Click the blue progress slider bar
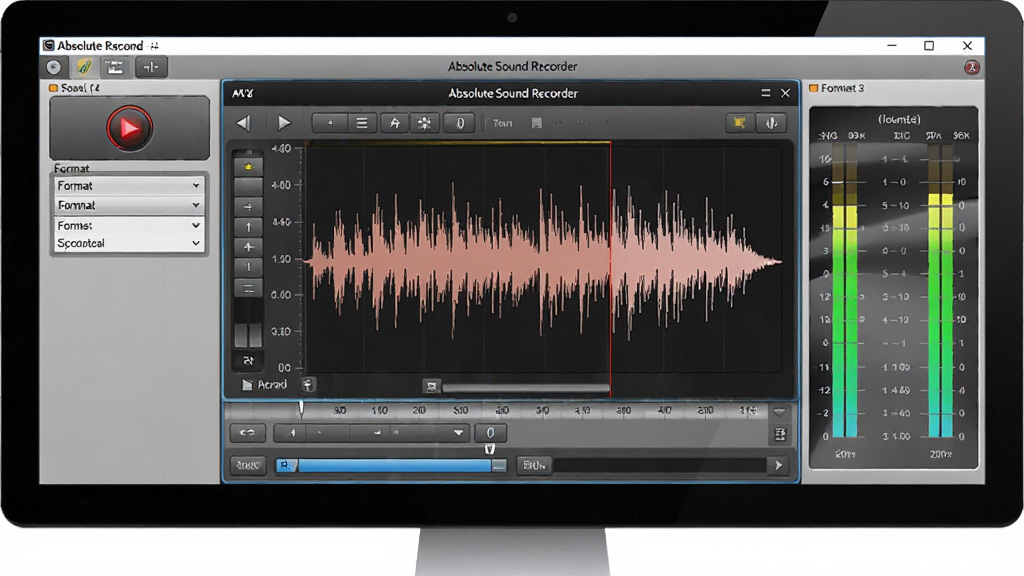The width and height of the screenshot is (1024, 576). [x=394, y=466]
